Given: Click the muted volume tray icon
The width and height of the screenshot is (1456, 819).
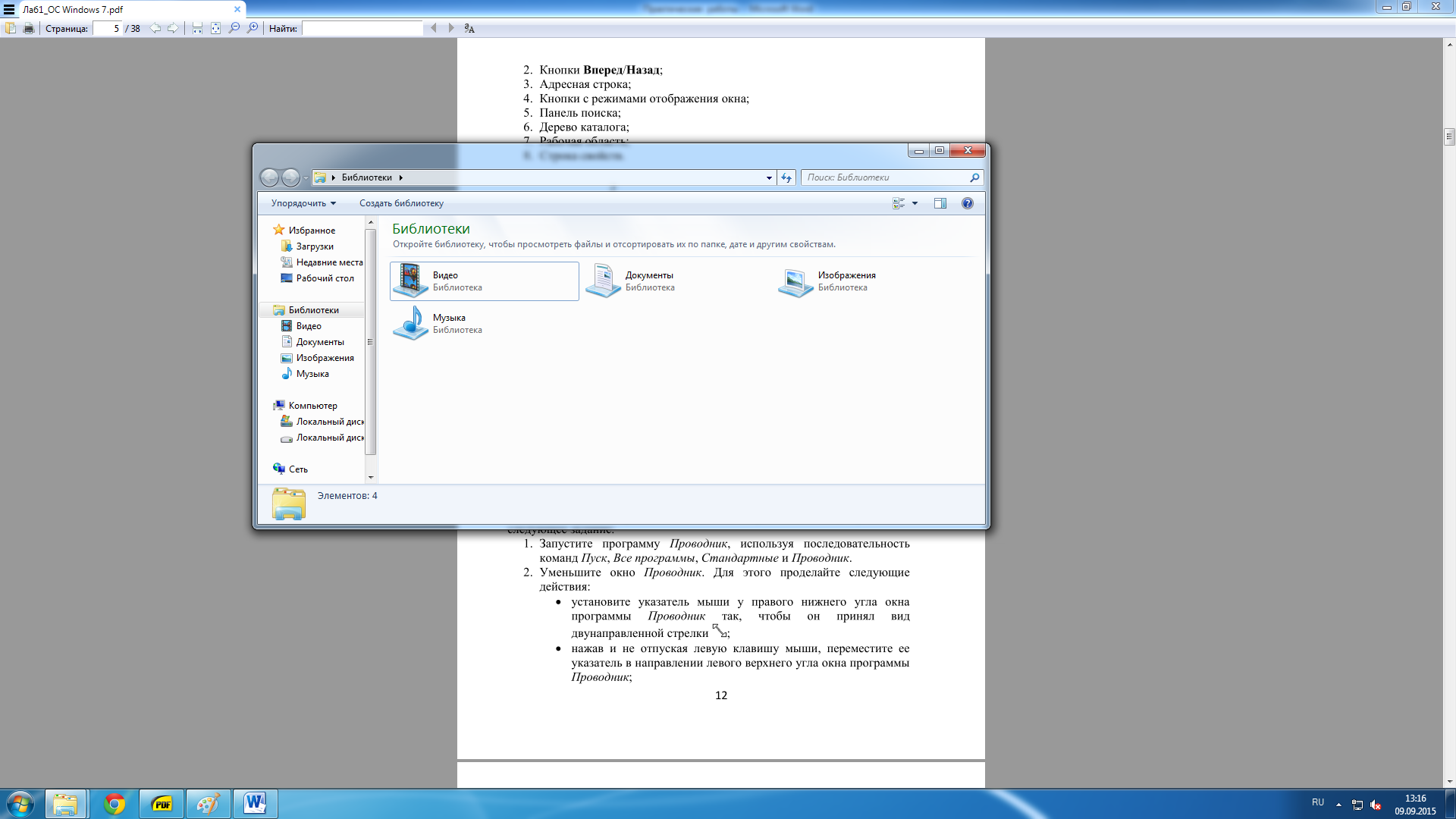Looking at the screenshot, I should pyautogui.click(x=1376, y=805).
